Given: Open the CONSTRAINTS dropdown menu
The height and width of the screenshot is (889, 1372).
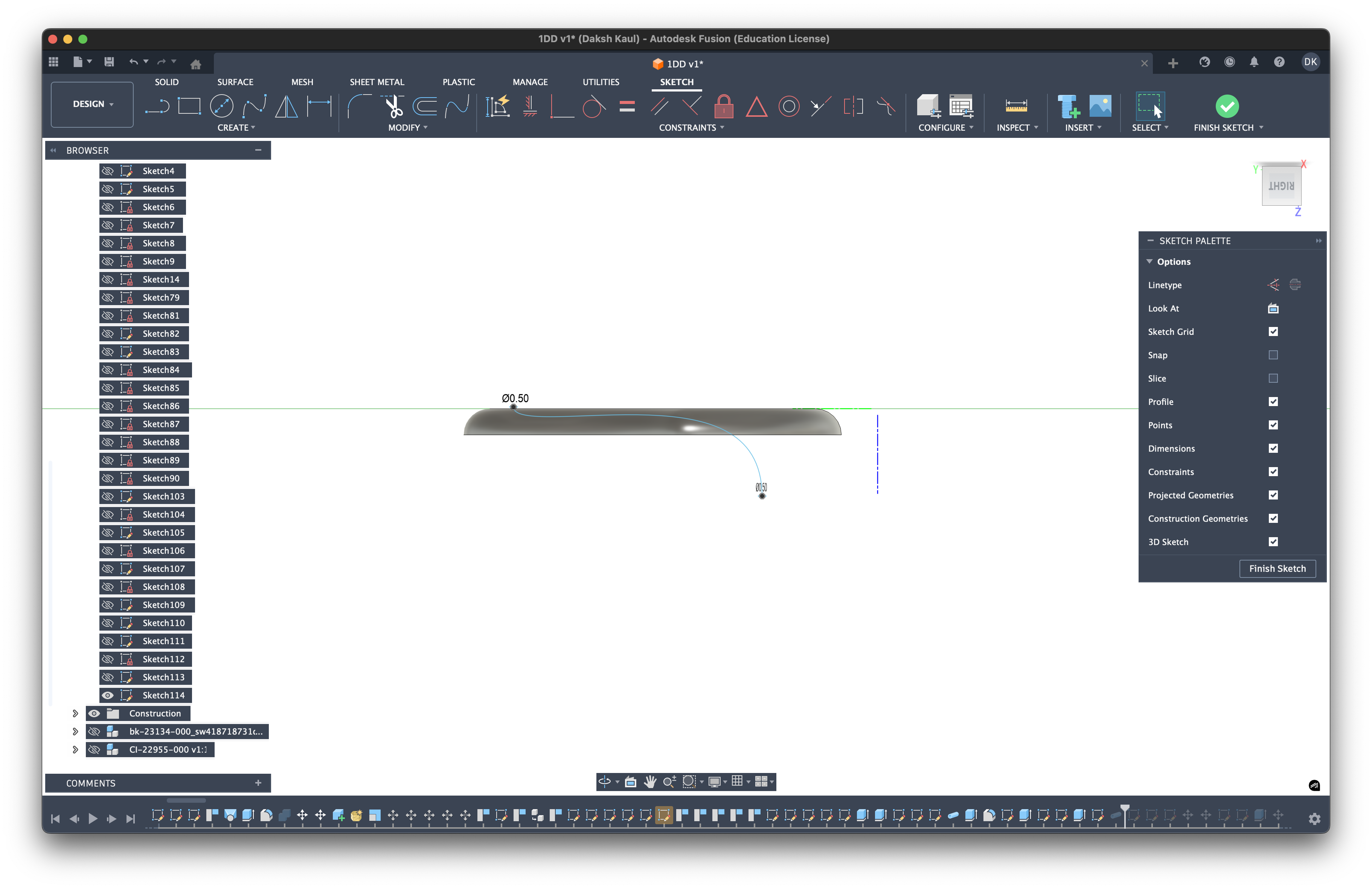Looking at the screenshot, I should [x=691, y=127].
